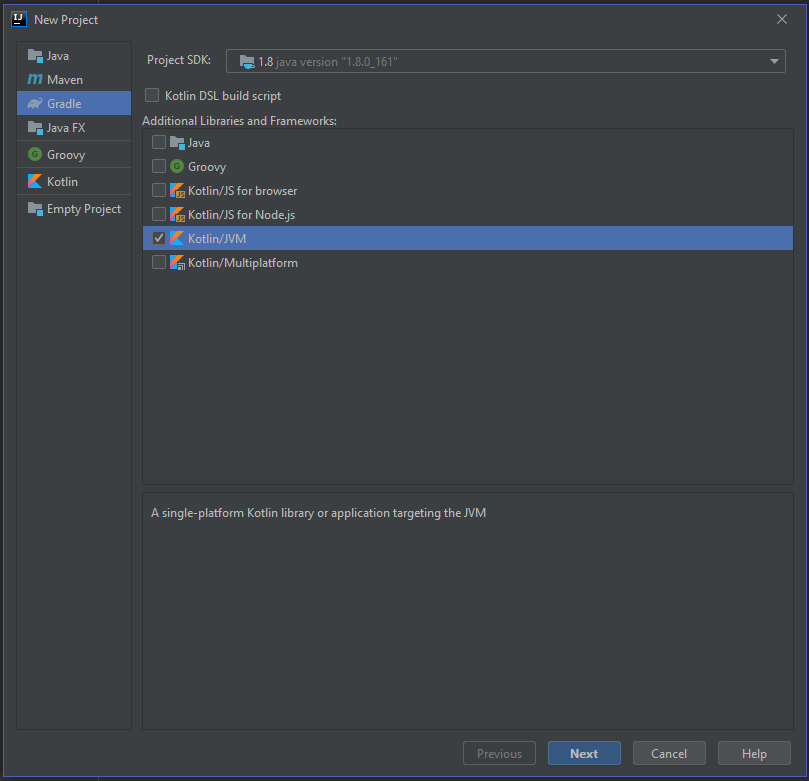Select Kotlin project type in sidebar

(74, 182)
